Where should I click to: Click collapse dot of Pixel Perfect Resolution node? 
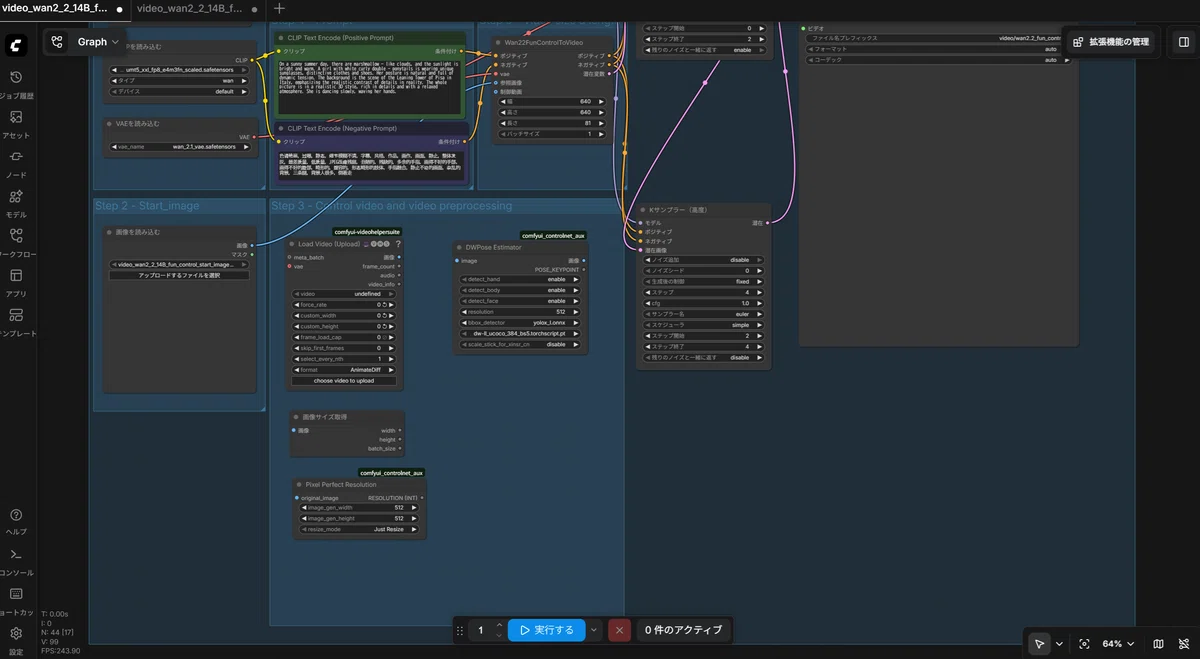(299, 484)
